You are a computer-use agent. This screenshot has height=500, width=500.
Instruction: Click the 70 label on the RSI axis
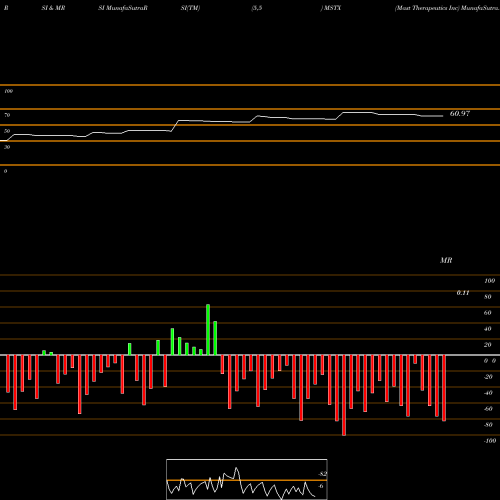coord(7,115)
